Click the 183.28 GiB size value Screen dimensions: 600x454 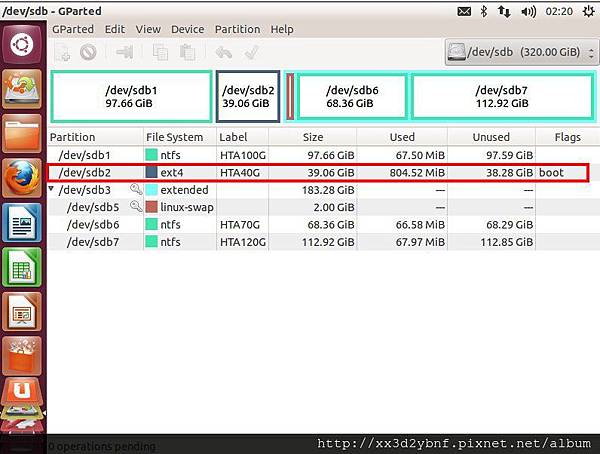328,190
